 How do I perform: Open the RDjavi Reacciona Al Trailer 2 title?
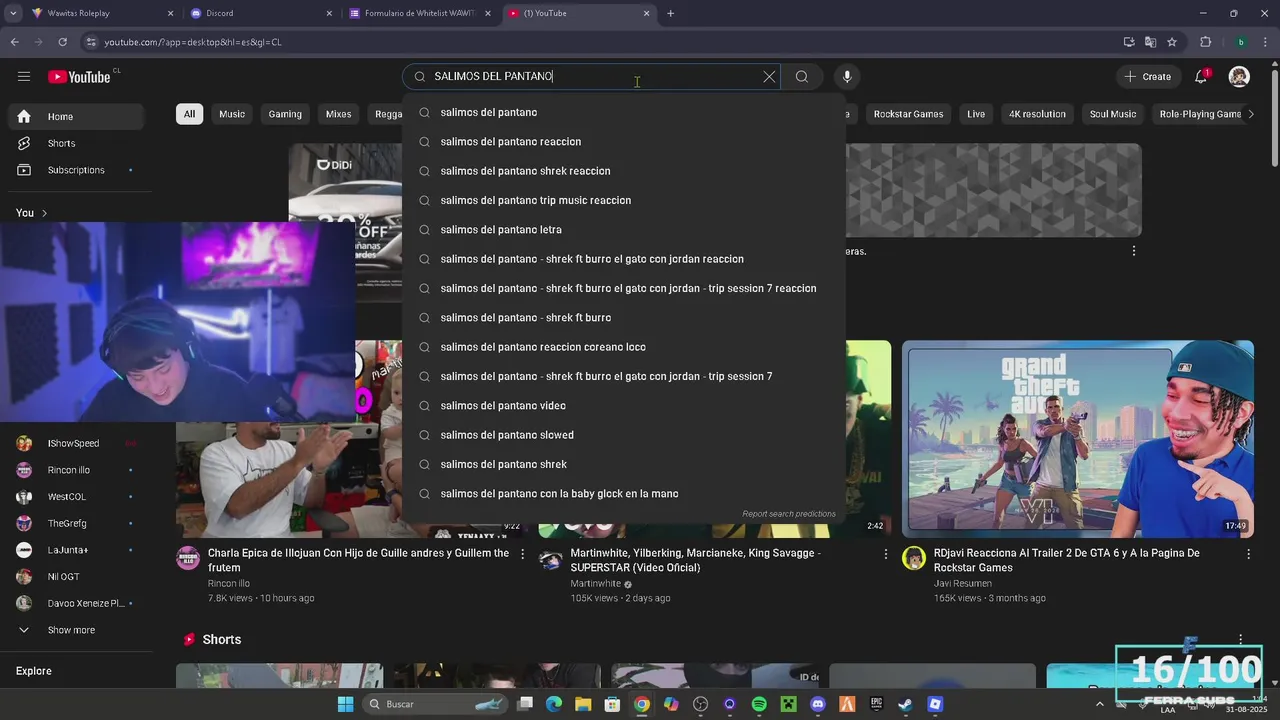(x=1066, y=560)
